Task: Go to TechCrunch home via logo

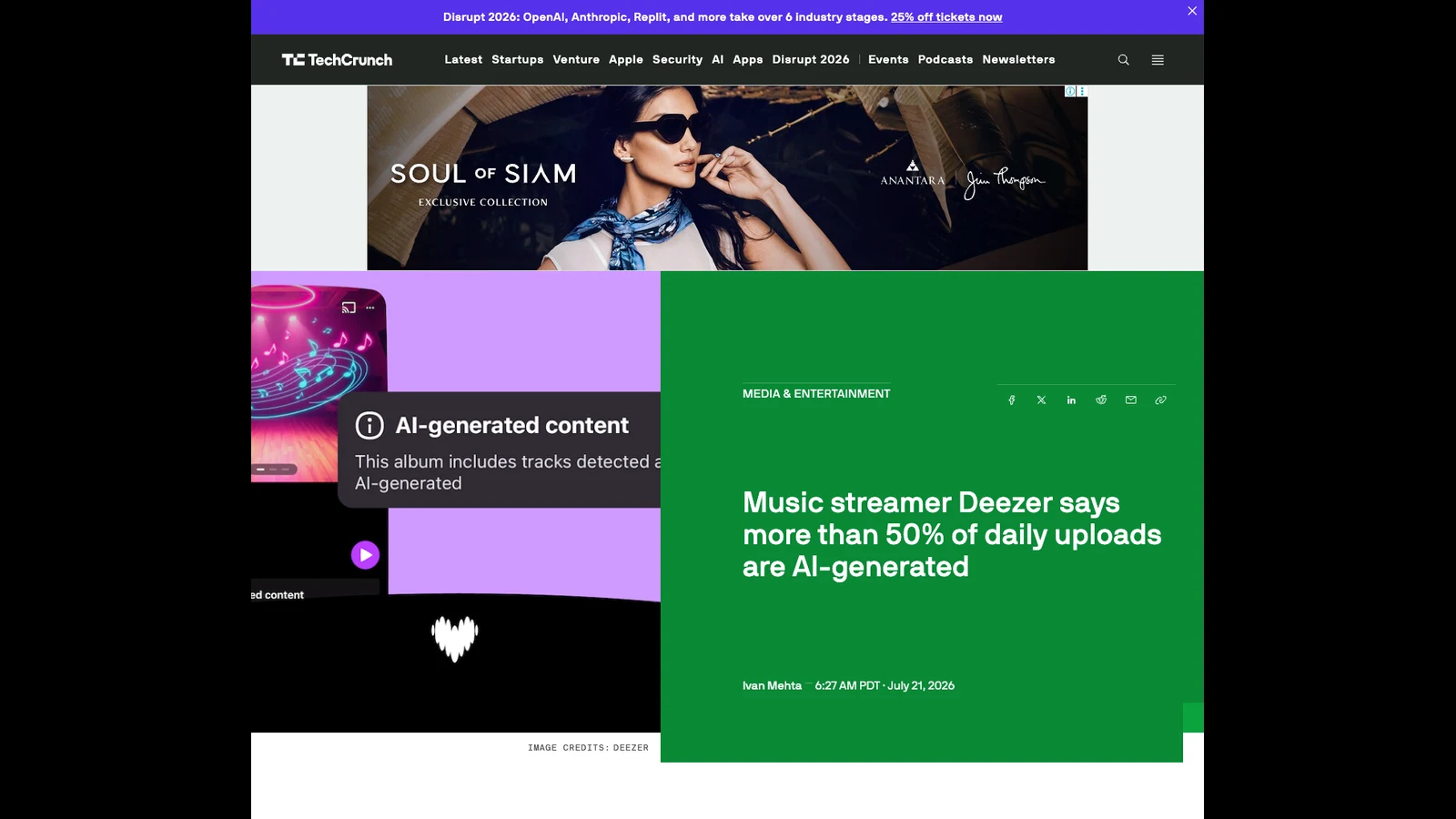Action: point(337,60)
